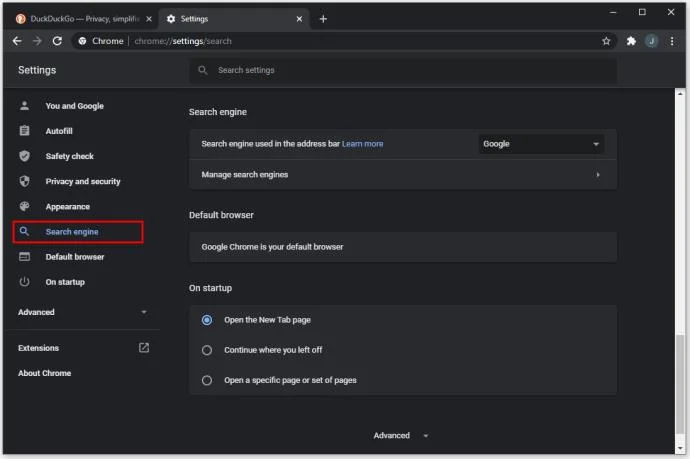Click the On startup power icon
The image size is (690, 459).
(24, 282)
